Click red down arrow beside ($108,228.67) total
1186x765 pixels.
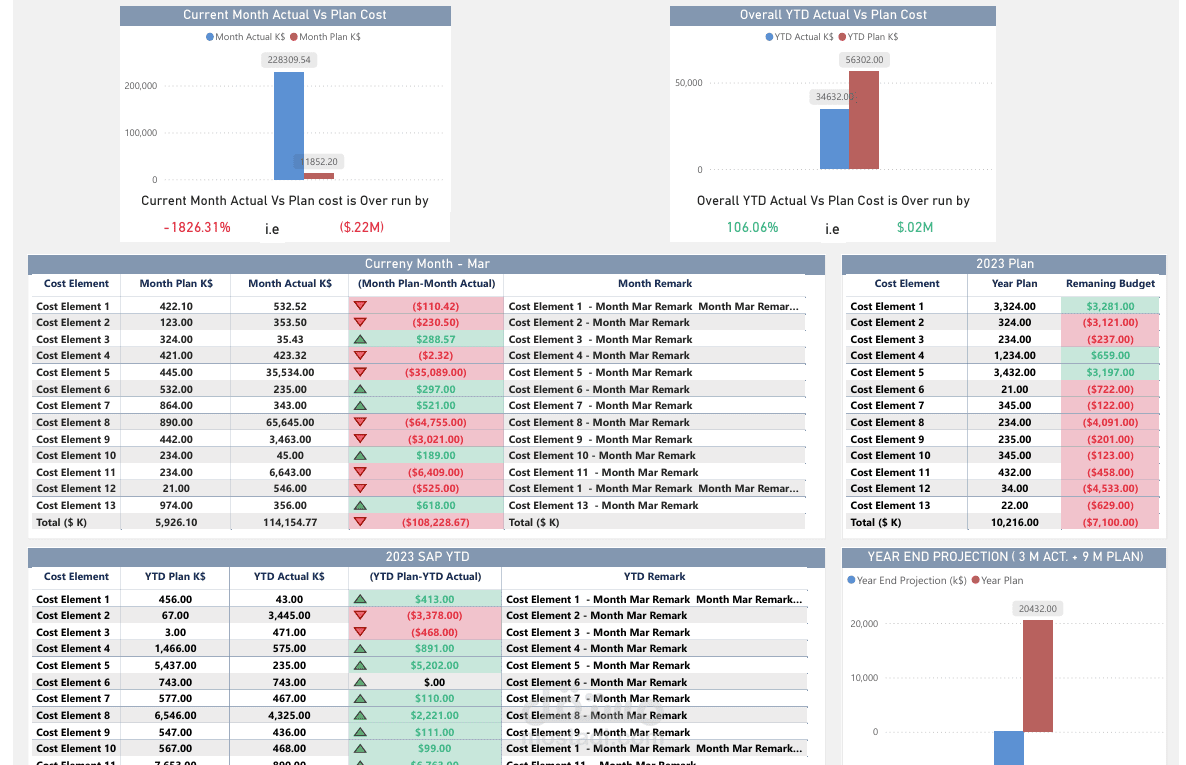click(360, 522)
